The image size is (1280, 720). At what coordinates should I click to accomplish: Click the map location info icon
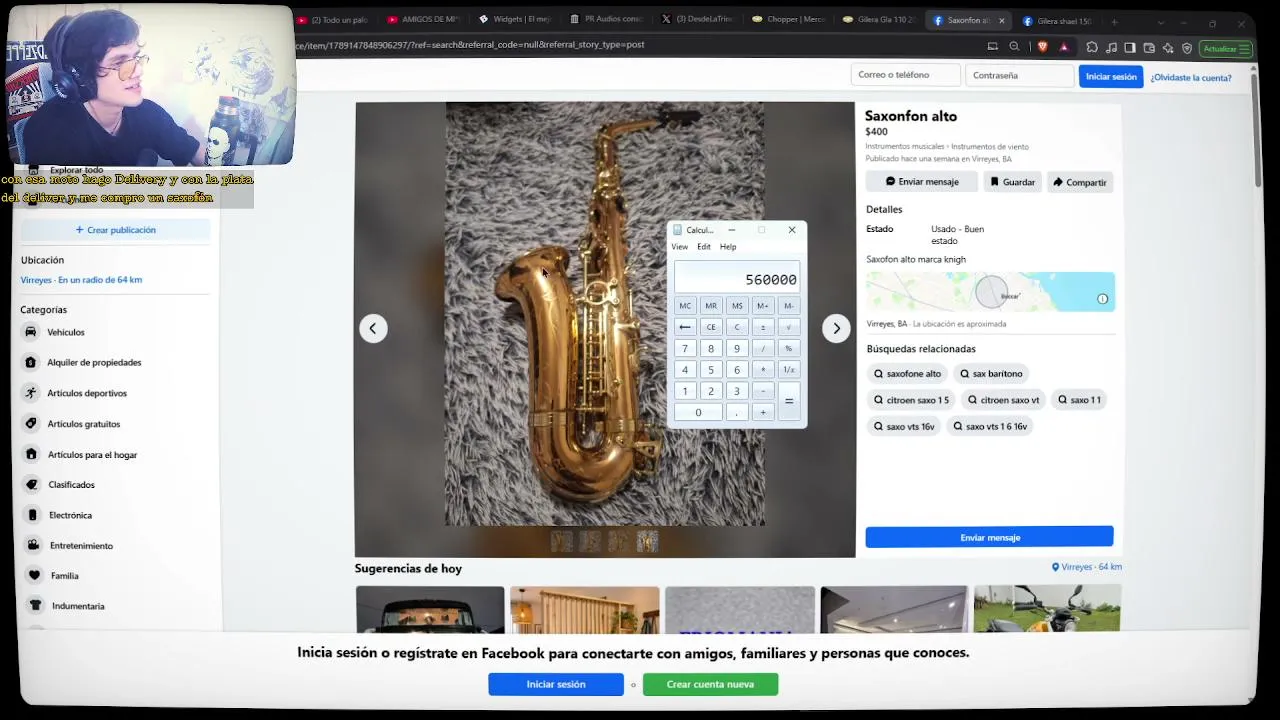1102,299
